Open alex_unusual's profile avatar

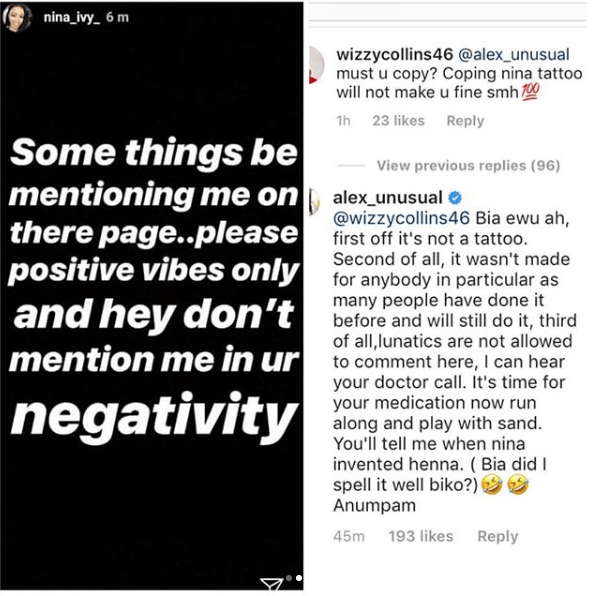(314, 202)
